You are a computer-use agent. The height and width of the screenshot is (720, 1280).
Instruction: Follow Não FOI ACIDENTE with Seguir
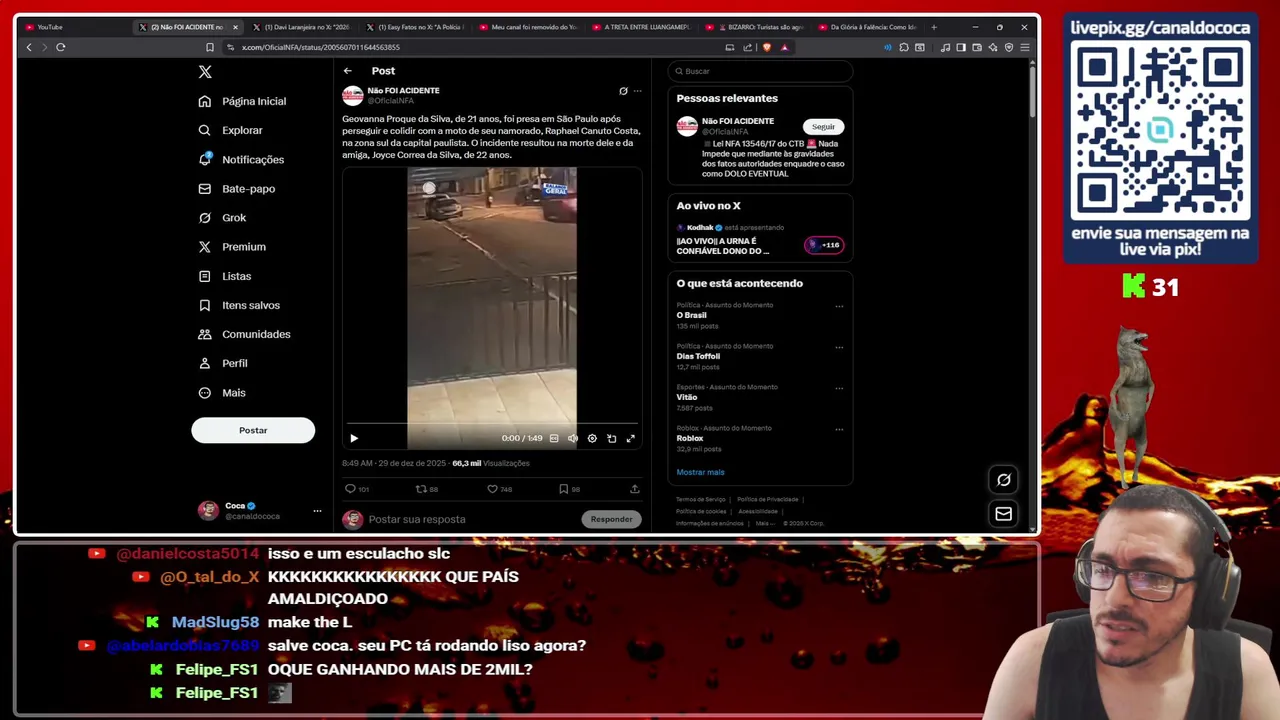pos(823,127)
